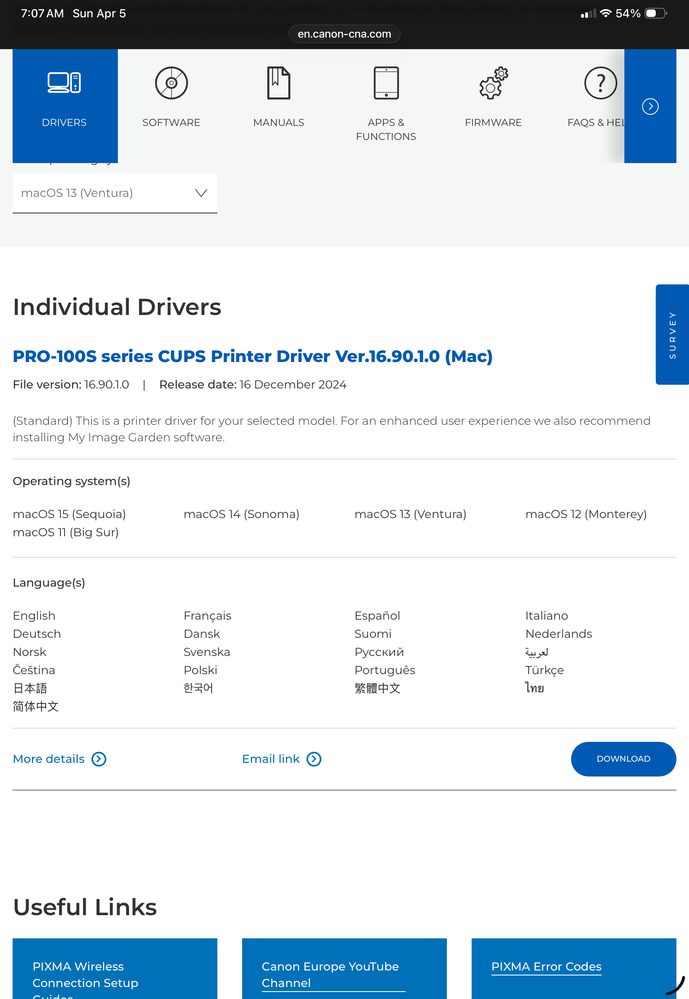Switch to the MANUALS tab label

(279, 122)
